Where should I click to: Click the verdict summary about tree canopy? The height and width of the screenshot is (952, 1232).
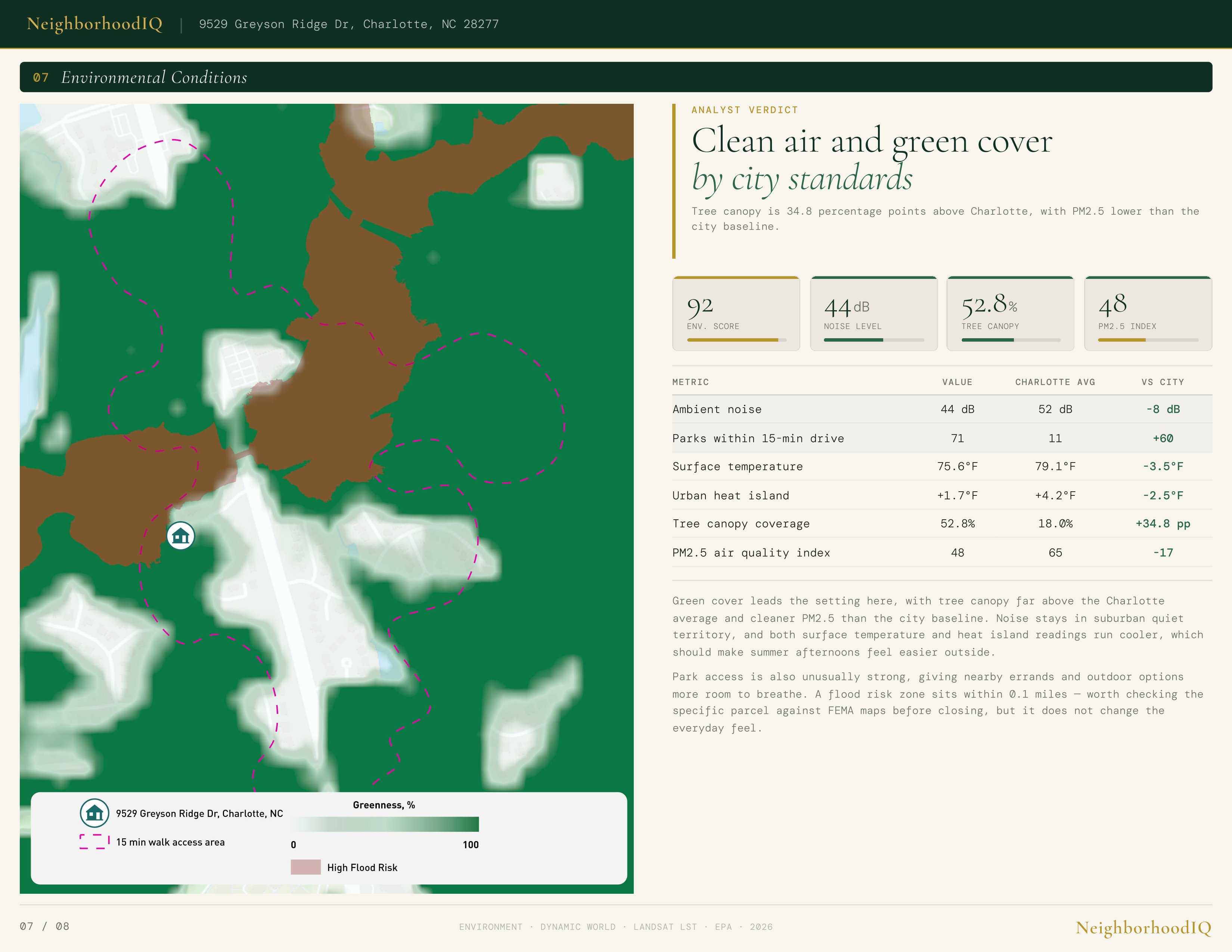pyautogui.click(x=946, y=219)
